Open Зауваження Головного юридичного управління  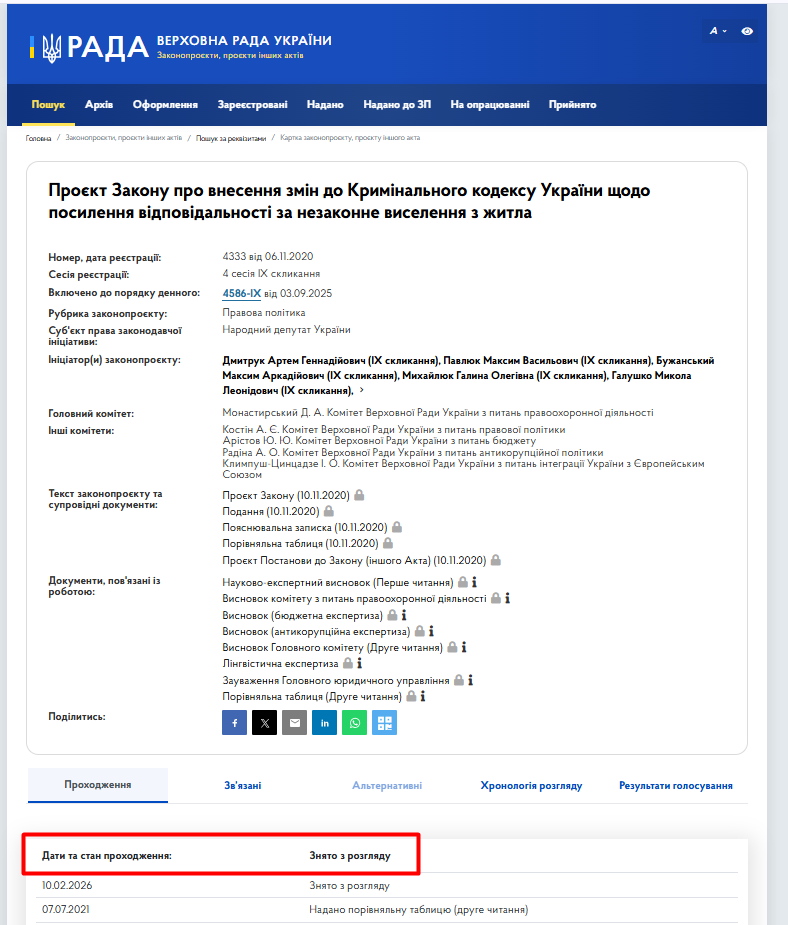pyautogui.click(x=336, y=681)
